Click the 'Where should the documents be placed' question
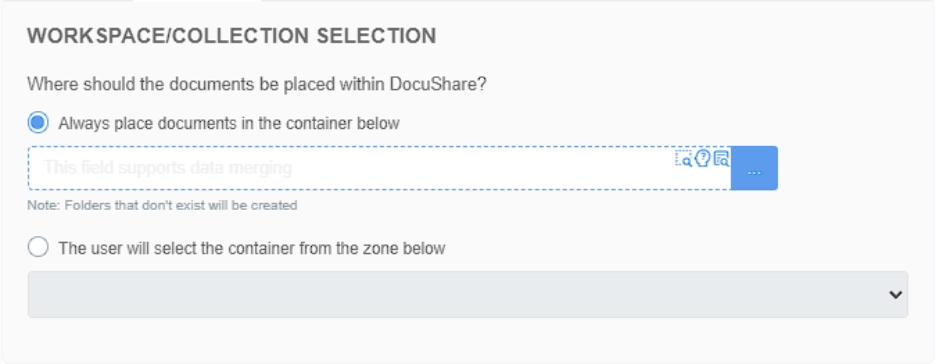 [x=257, y=84]
